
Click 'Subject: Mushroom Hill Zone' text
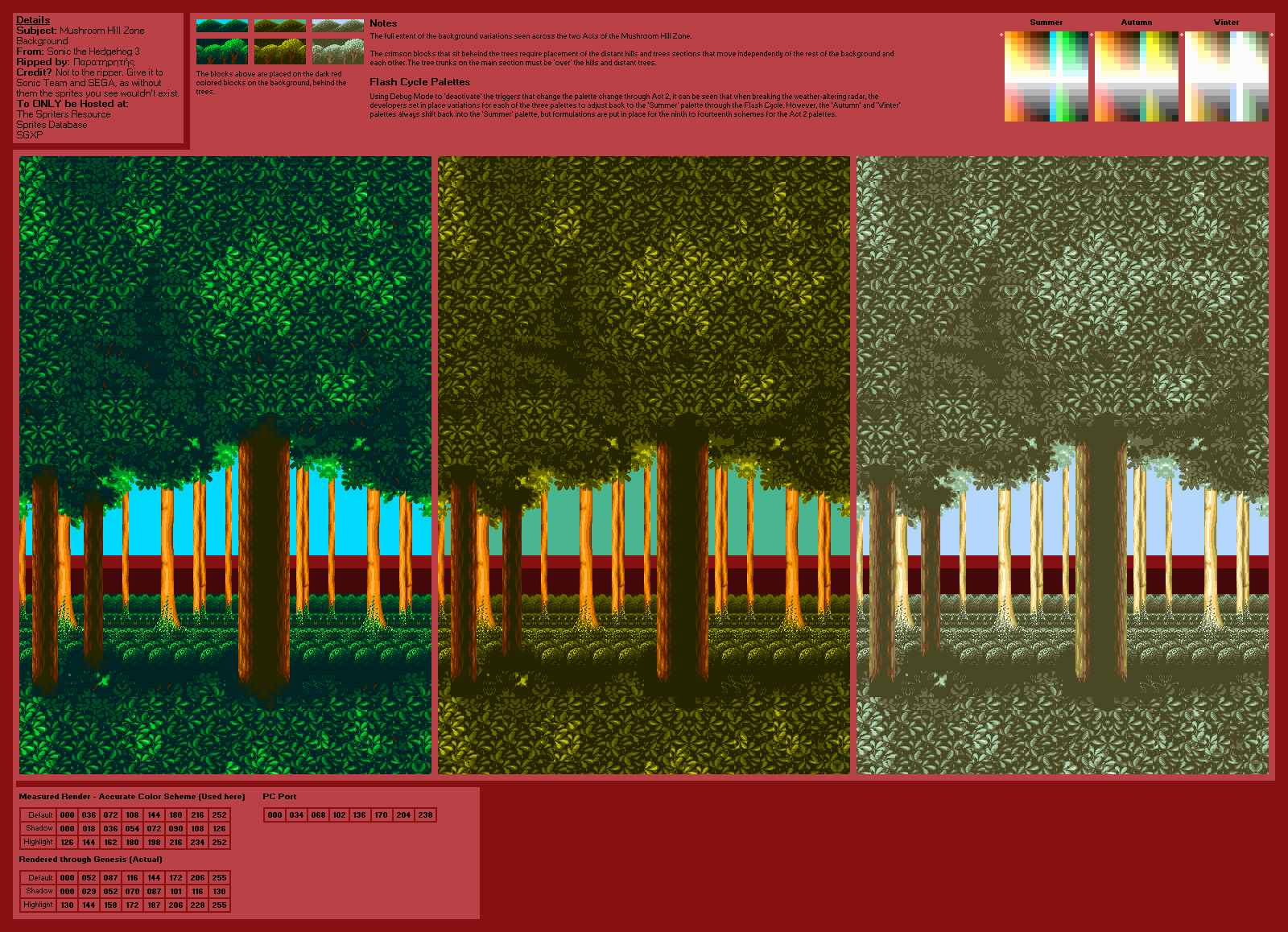[x=80, y=31]
